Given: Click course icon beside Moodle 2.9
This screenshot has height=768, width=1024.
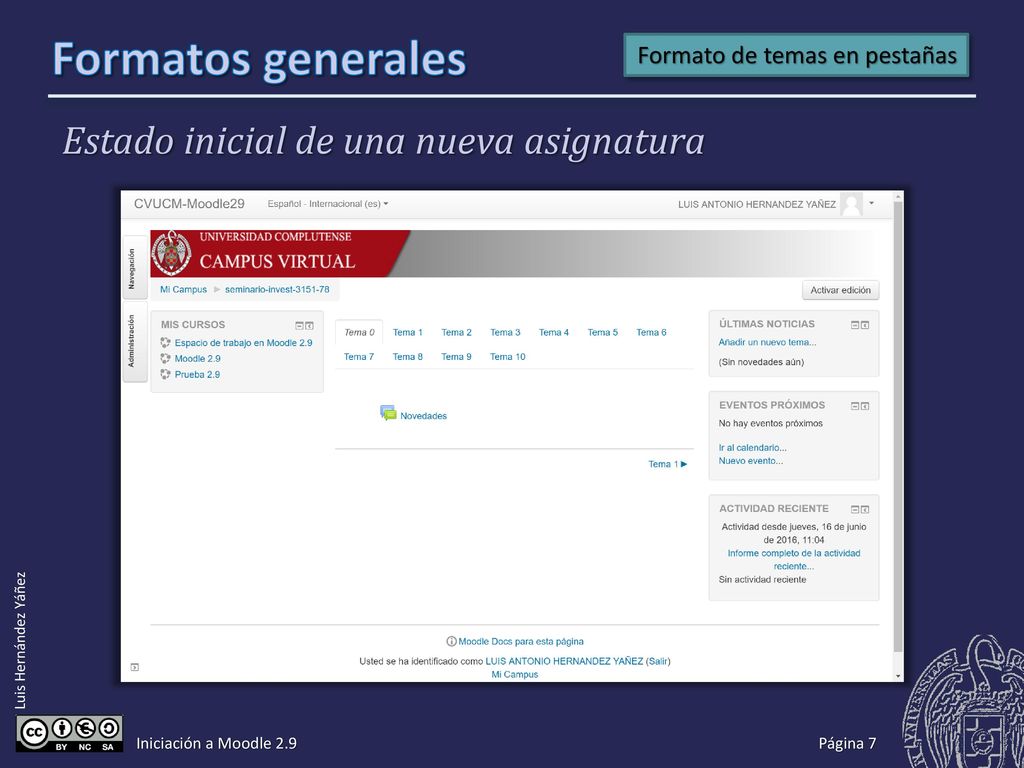Looking at the screenshot, I should [165, 358].
